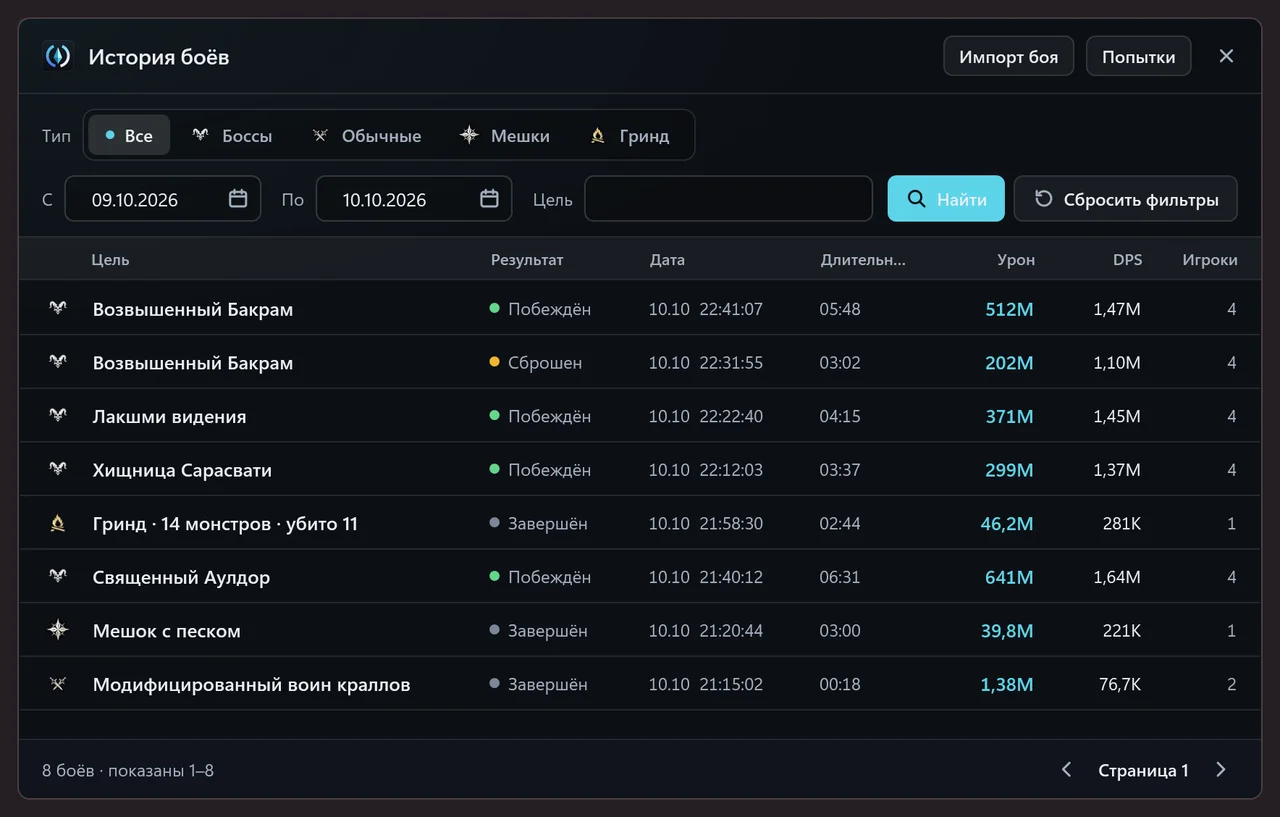The height and width of the screenshot is (817, 1280).
Task: Filter fights by Боссы type
Action: 232,135
